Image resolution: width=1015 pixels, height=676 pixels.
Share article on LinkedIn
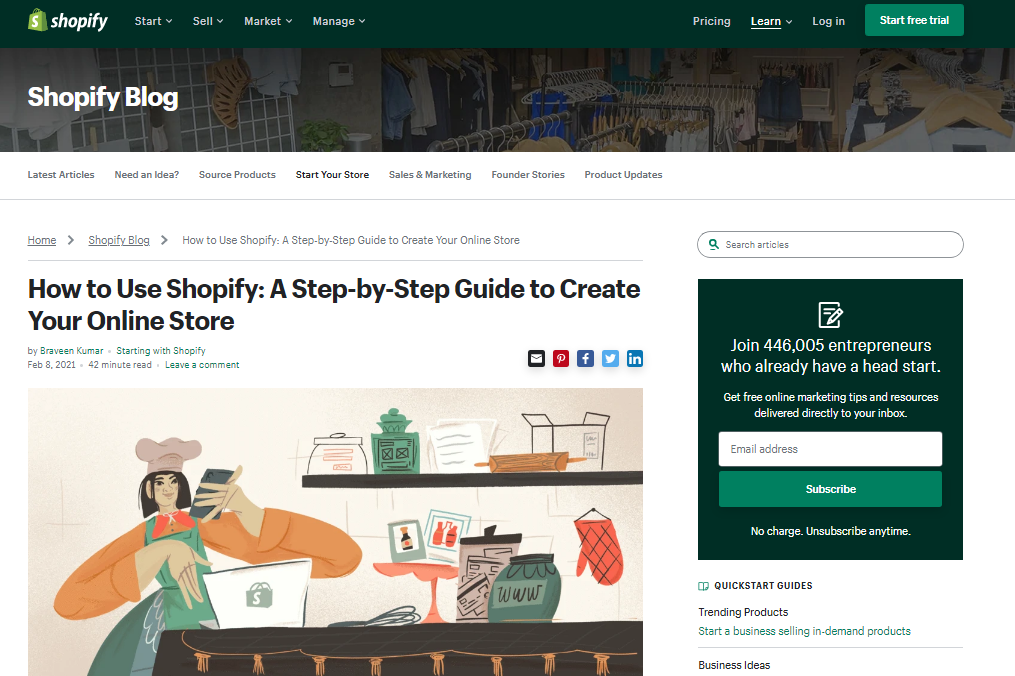click(x=635, y=359)
